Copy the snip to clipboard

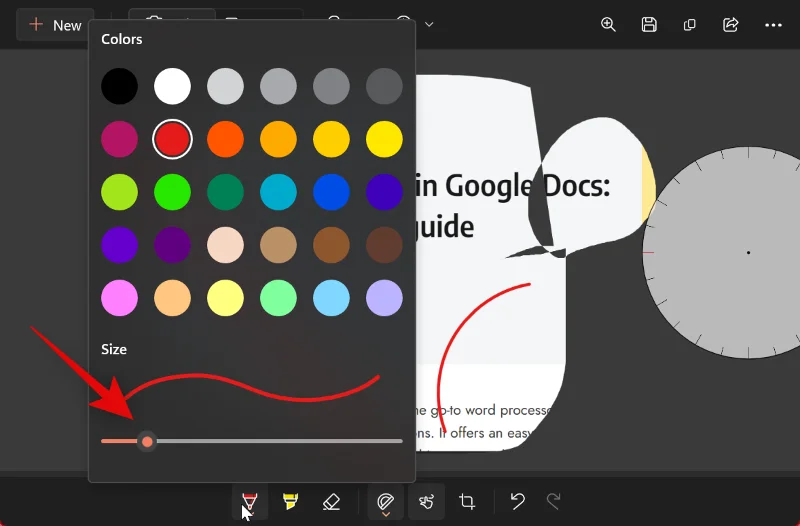[x=690, y=25]
